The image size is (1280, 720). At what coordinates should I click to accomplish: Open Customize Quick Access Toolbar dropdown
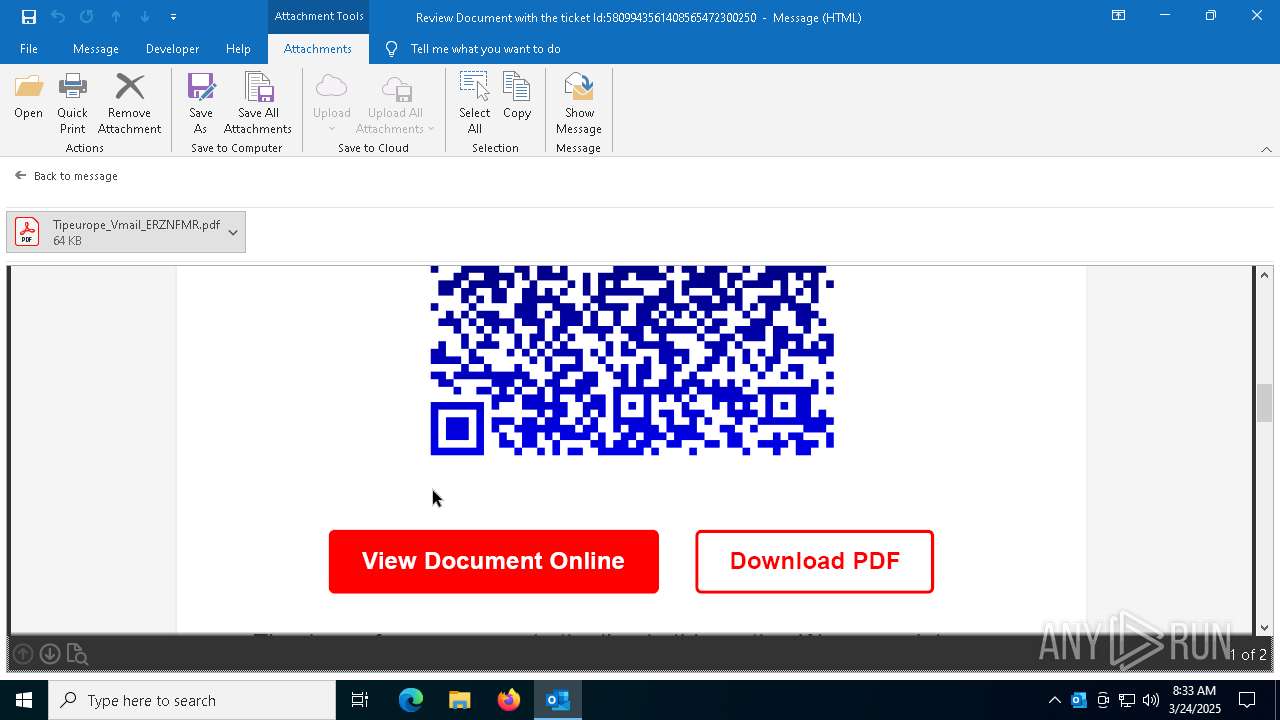pyautogui.click(x=173, y=17)
